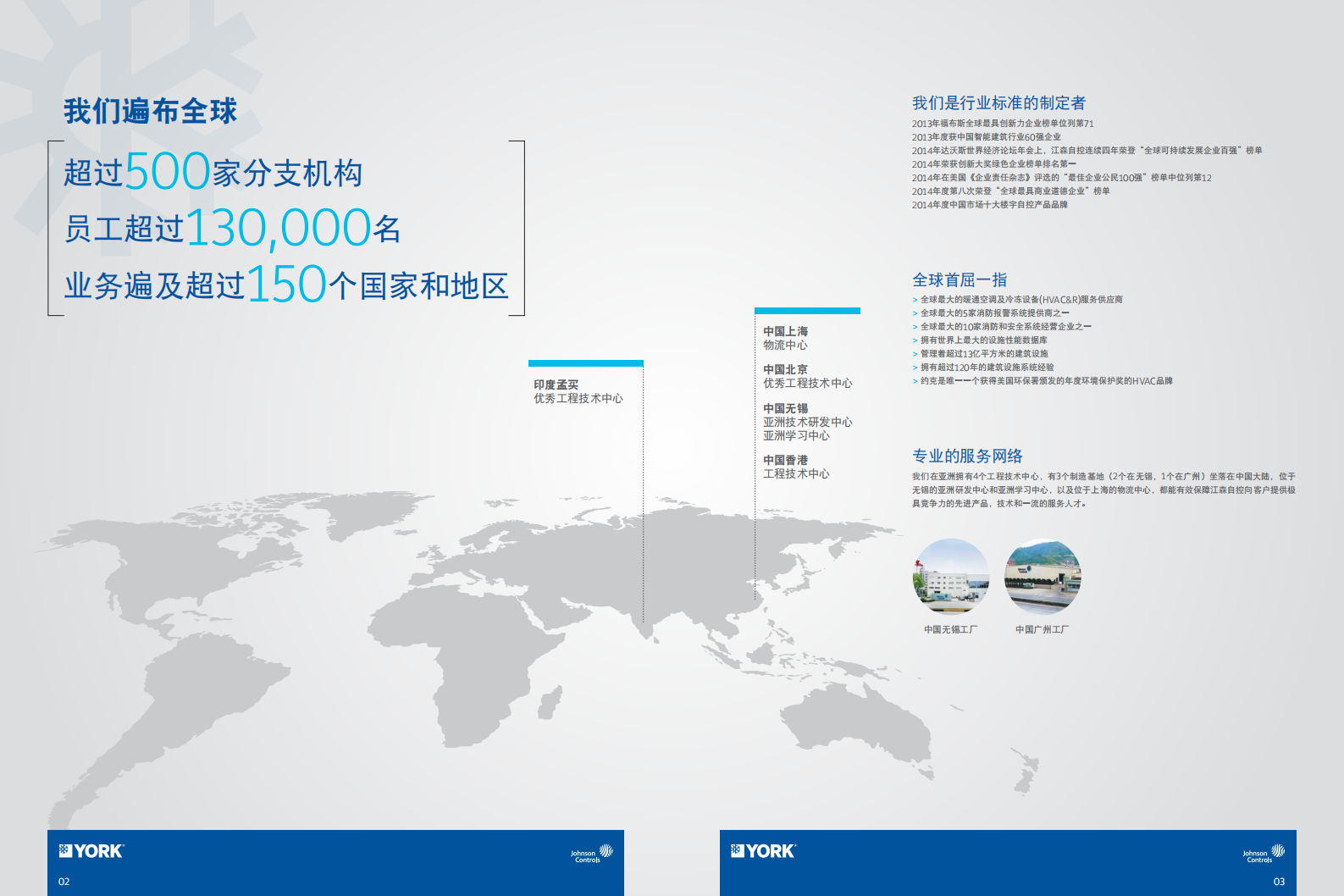Image resolution: width=1344 pixels, height=896 pixels.
Task: Click the arrow bullet before the HVAC&R supplier line
Action: point(915,300)
